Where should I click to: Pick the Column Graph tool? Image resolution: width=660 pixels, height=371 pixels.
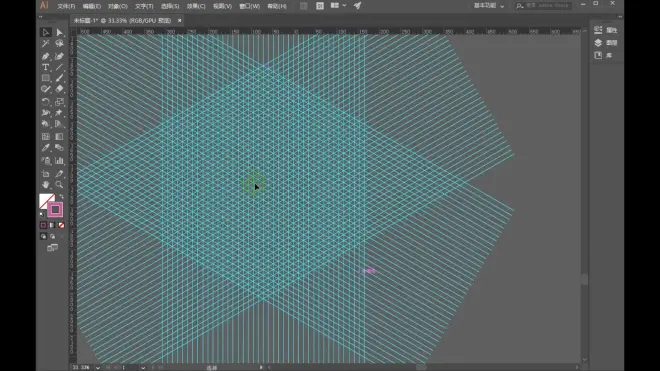(x=59, y=160)
